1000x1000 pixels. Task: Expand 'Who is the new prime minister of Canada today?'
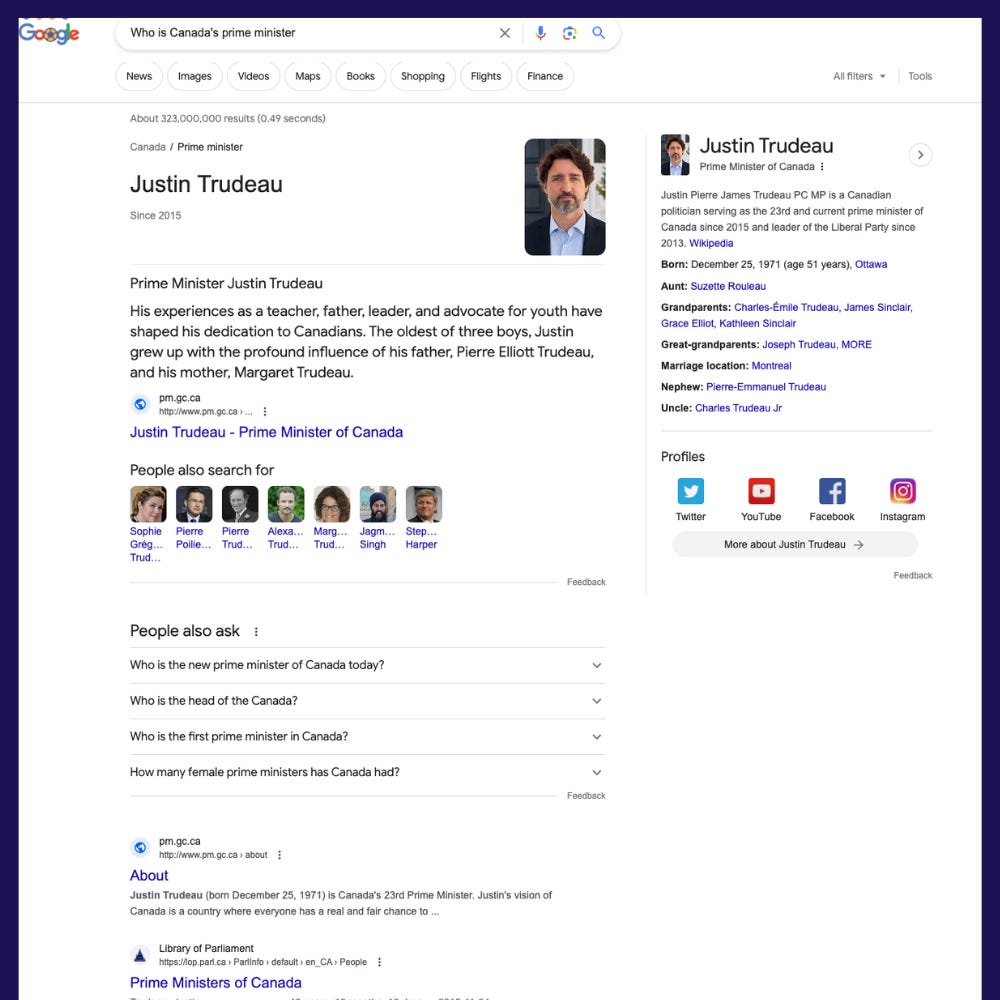pos(367,665)
